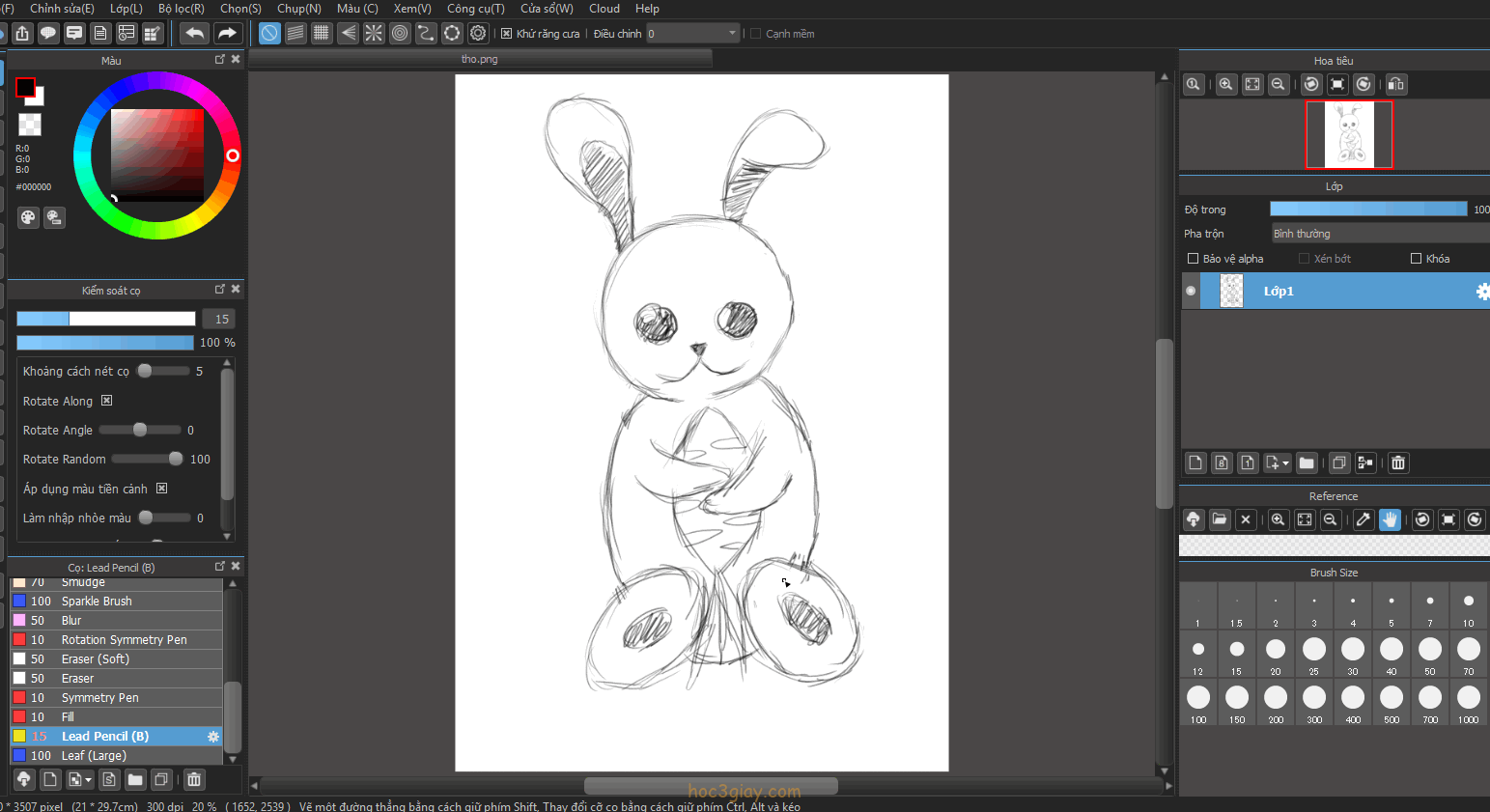Zoom in using the Hoa tiêu navigator

pyautogui.click(x=1225, y=85)
